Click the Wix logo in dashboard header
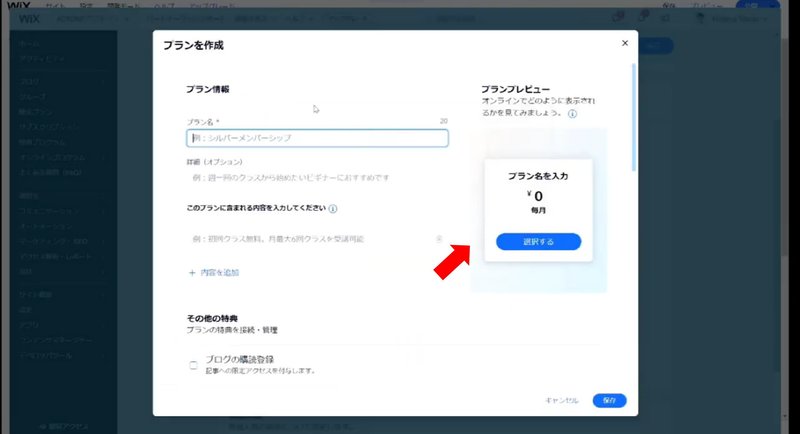 (x=29, y=19)
